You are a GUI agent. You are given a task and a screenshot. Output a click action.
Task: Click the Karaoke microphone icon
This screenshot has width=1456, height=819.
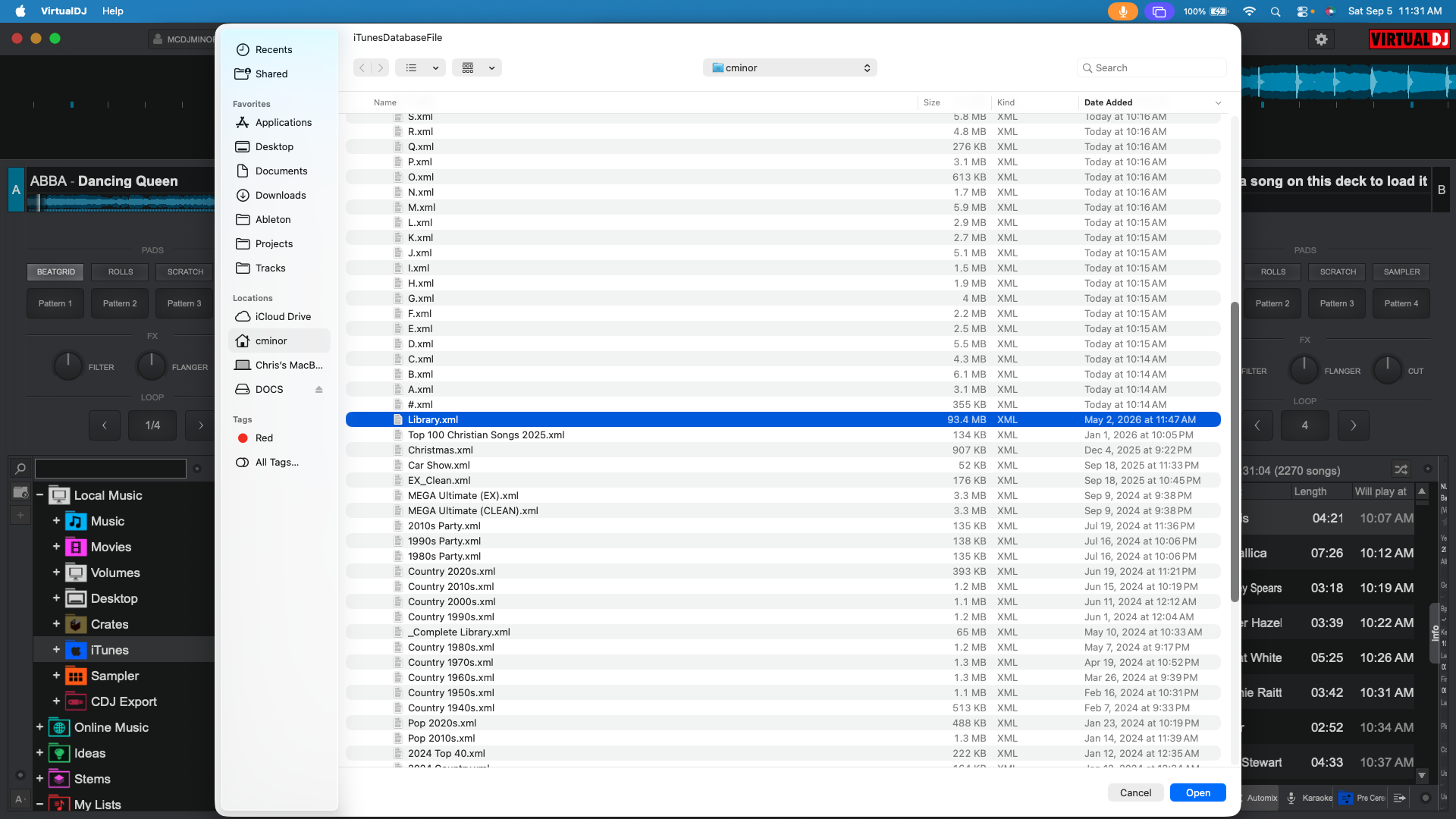coord(1291,798)
